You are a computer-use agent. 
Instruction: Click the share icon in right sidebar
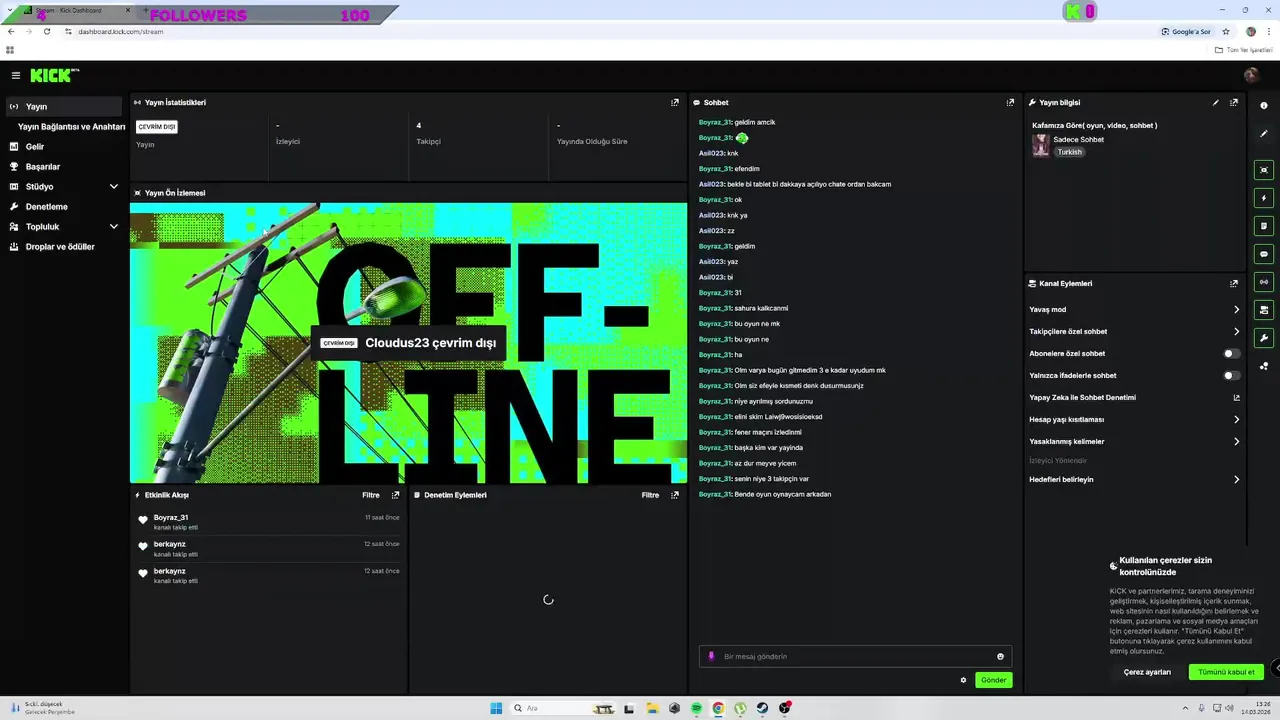[1264, 366]
